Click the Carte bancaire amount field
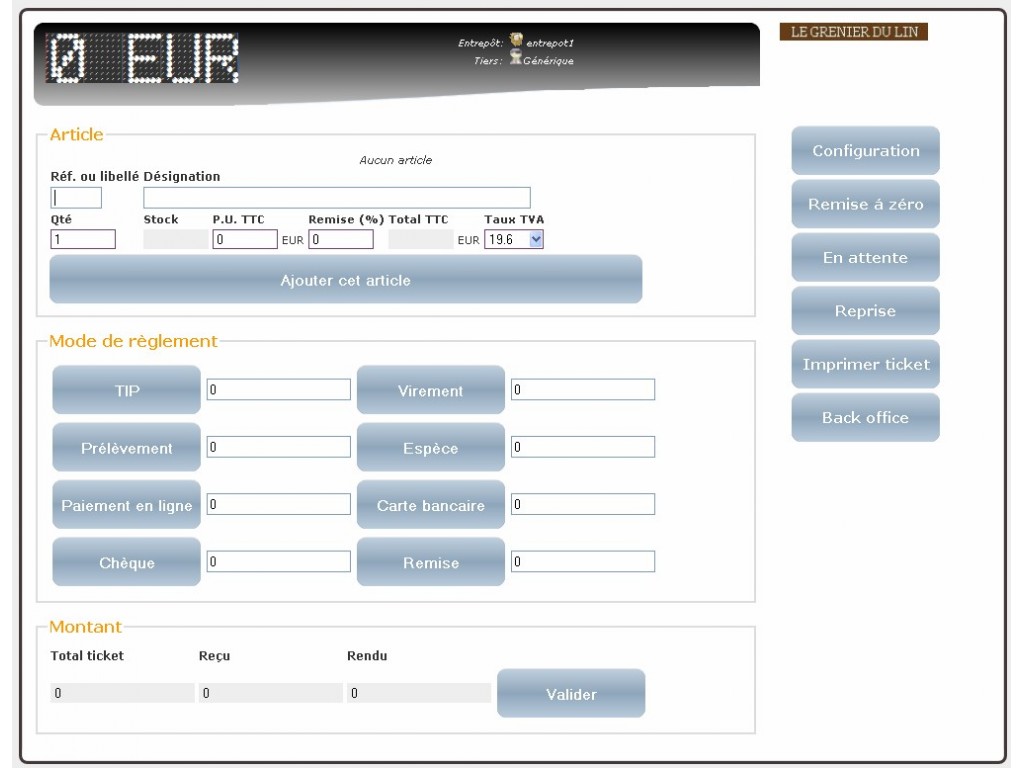 point(583,504)
